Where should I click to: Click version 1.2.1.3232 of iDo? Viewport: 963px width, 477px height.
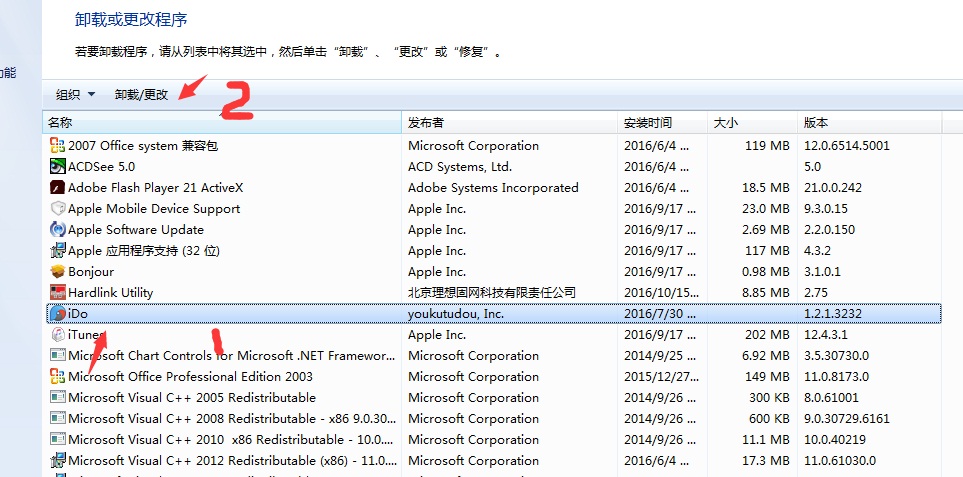click(x=833, y=314)
